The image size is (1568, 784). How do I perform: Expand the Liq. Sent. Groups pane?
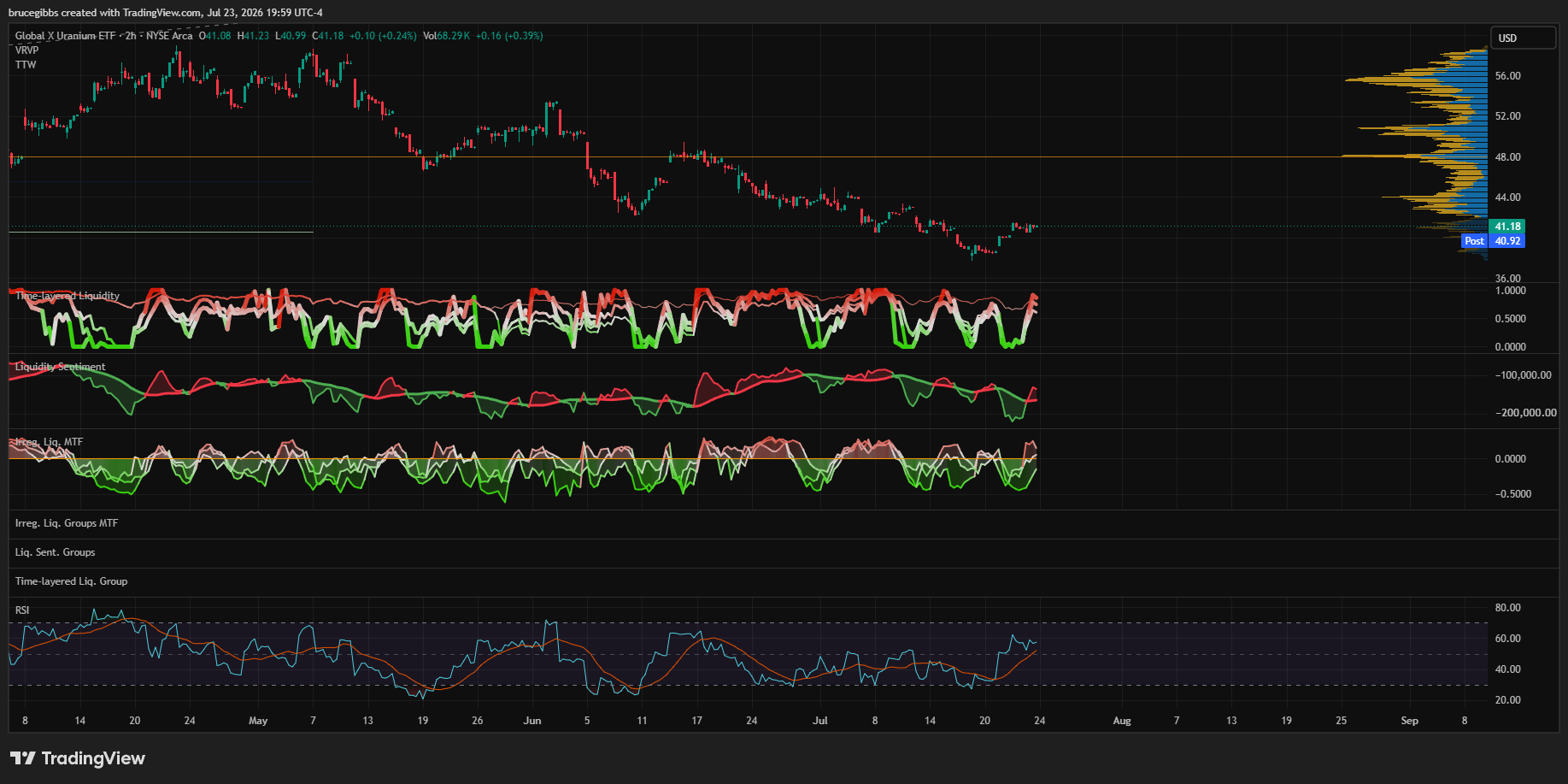(55, 552)
